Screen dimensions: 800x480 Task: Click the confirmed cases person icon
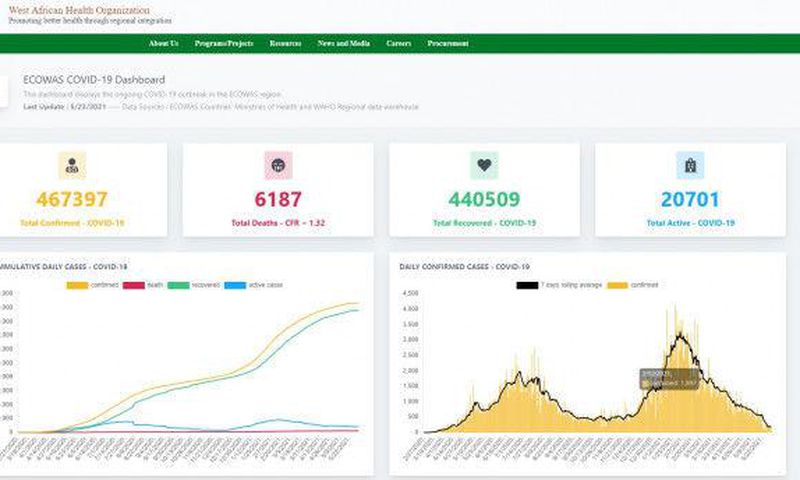[72, 165]
